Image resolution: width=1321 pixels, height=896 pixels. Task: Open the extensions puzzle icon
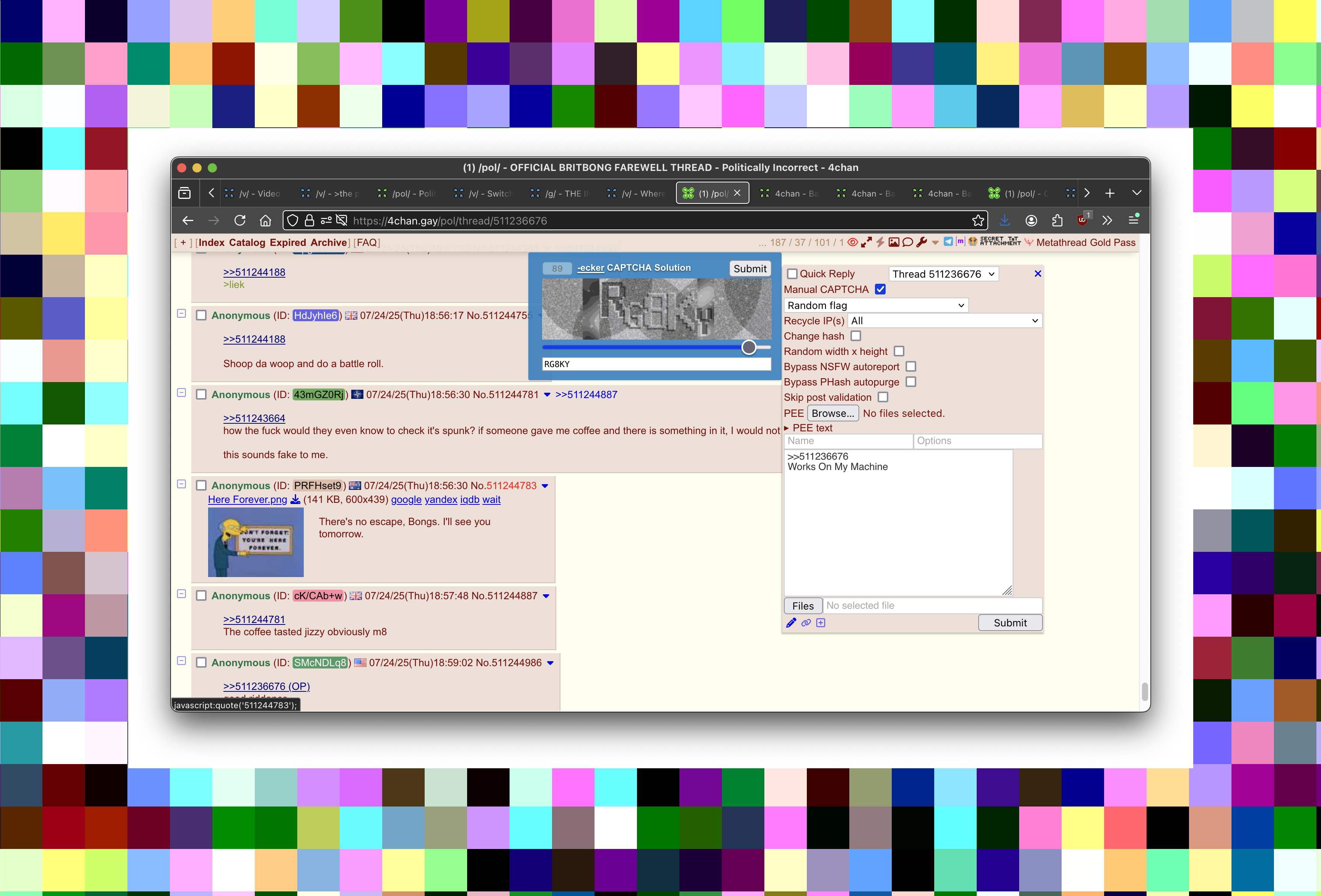[1057, 220]
